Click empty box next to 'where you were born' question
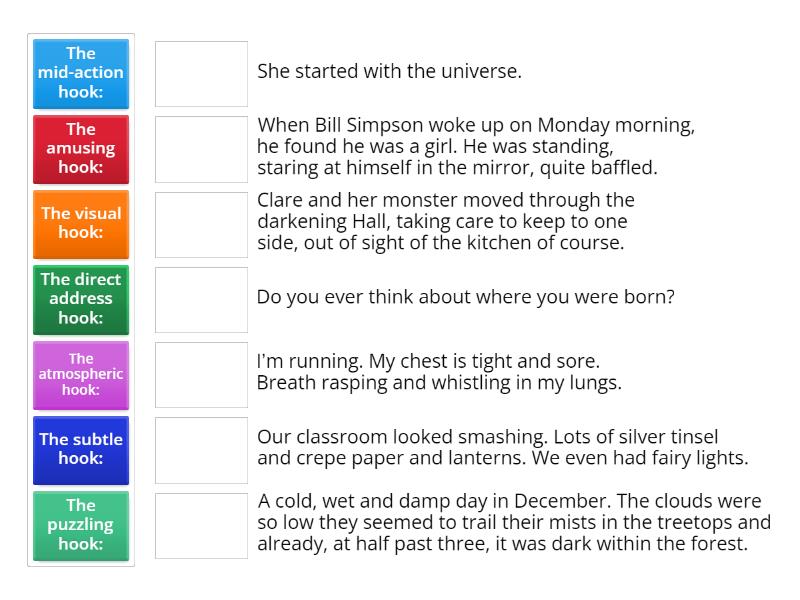The image size is (800, 600). point(201,299)
